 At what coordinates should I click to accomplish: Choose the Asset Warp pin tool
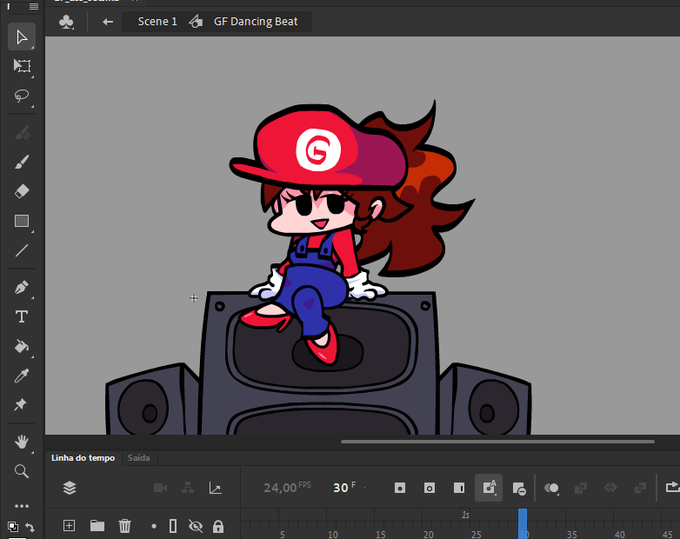point(20,405)
